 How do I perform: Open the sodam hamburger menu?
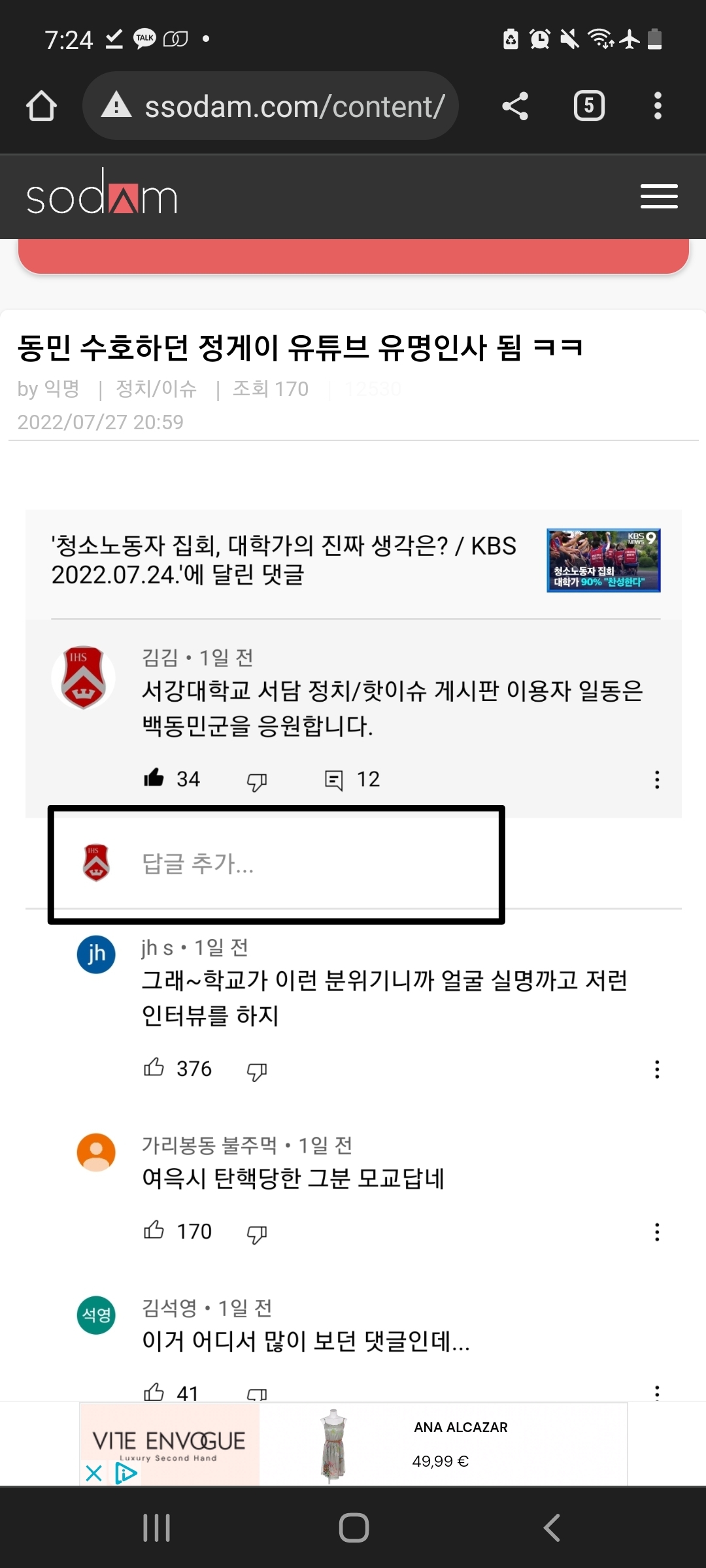coord(659,196)
